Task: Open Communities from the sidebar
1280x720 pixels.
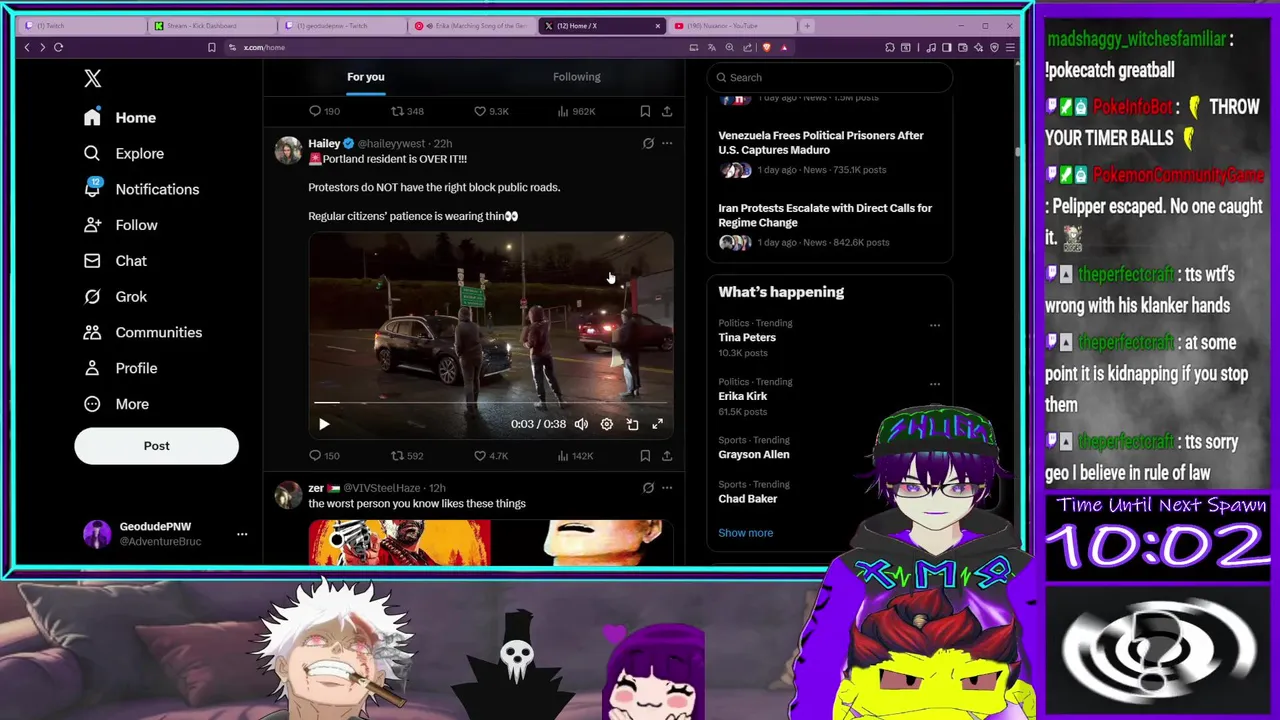Action: [x=143, y=332]
